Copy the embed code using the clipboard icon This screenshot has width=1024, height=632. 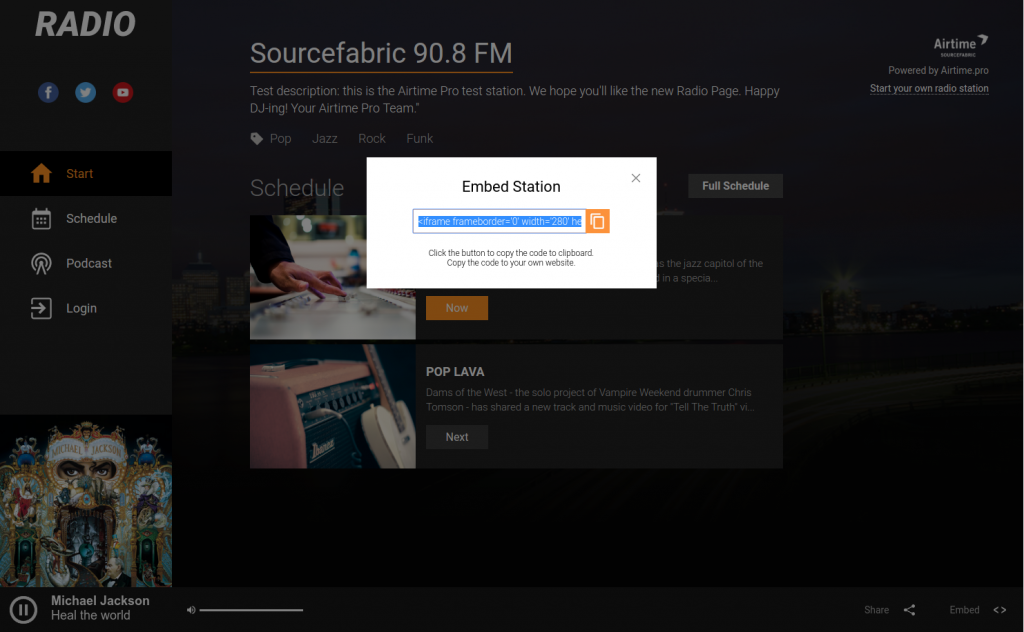tap(597, 221)
